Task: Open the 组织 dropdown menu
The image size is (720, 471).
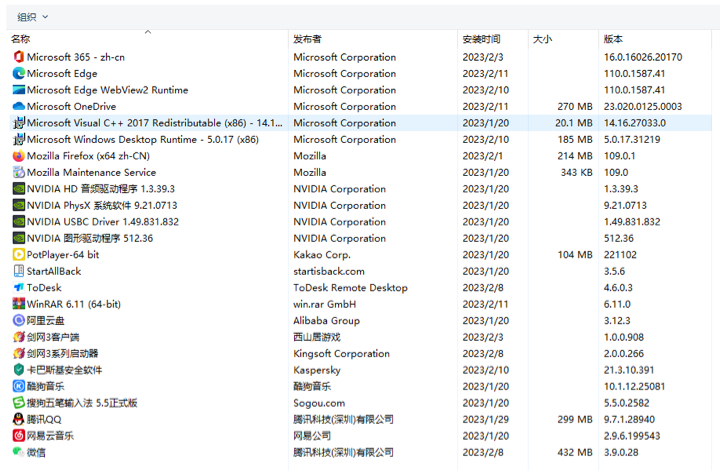Action: tap(32, 17)
